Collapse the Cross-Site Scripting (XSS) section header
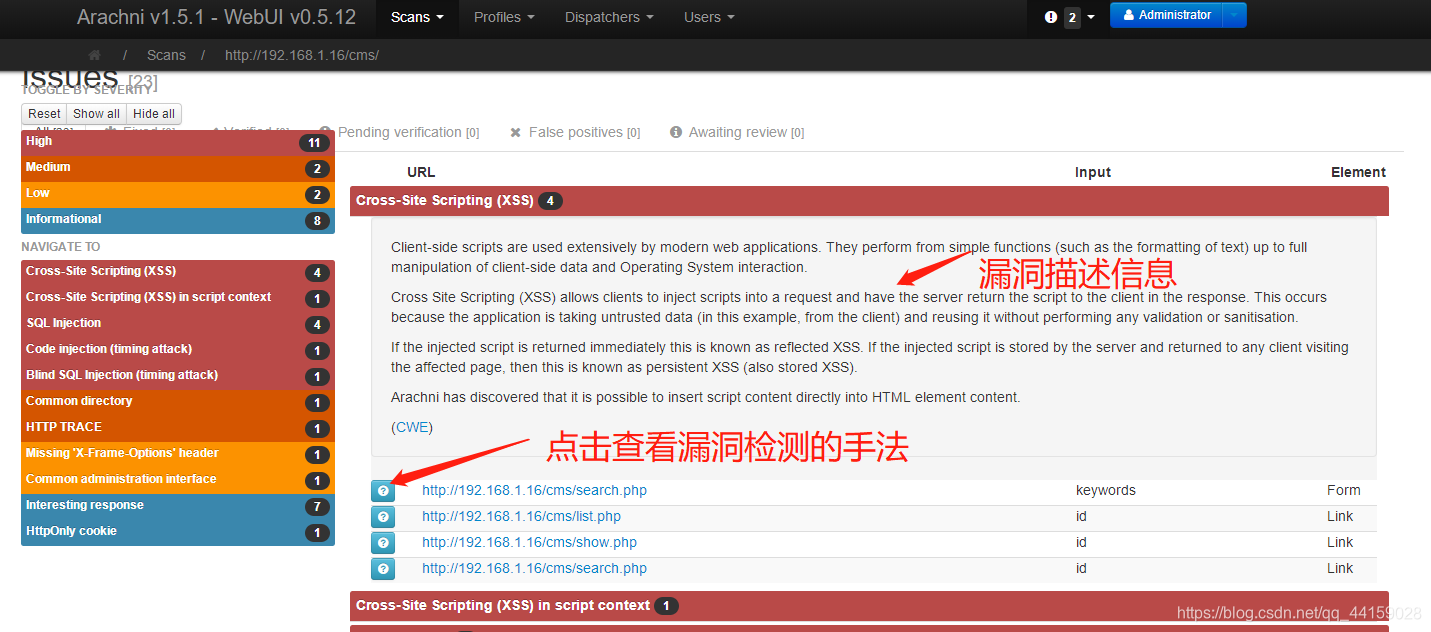The image size is (1431, 632). (x=869, y=201)
